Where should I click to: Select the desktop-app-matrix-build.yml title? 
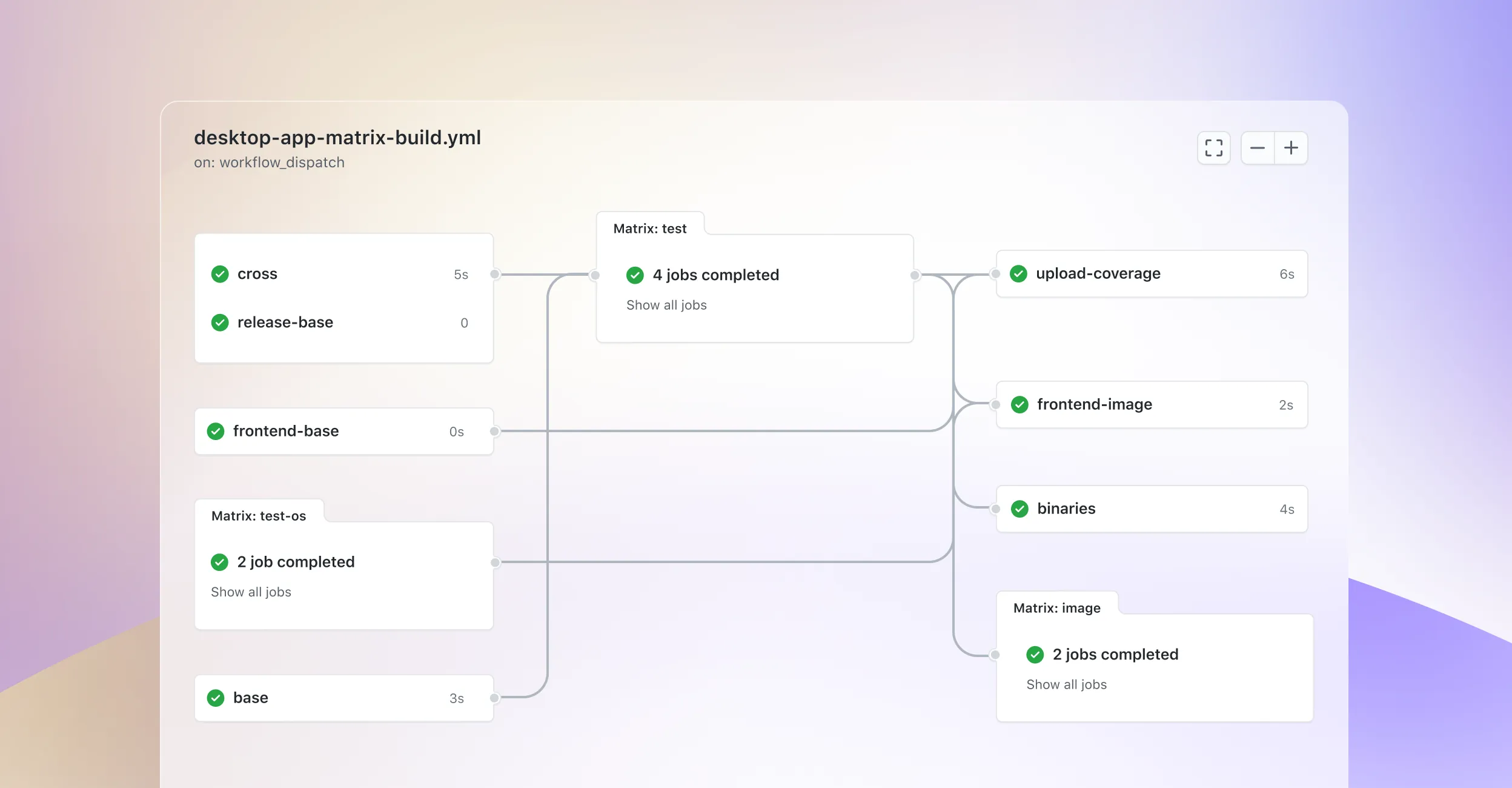click(337, 138)
